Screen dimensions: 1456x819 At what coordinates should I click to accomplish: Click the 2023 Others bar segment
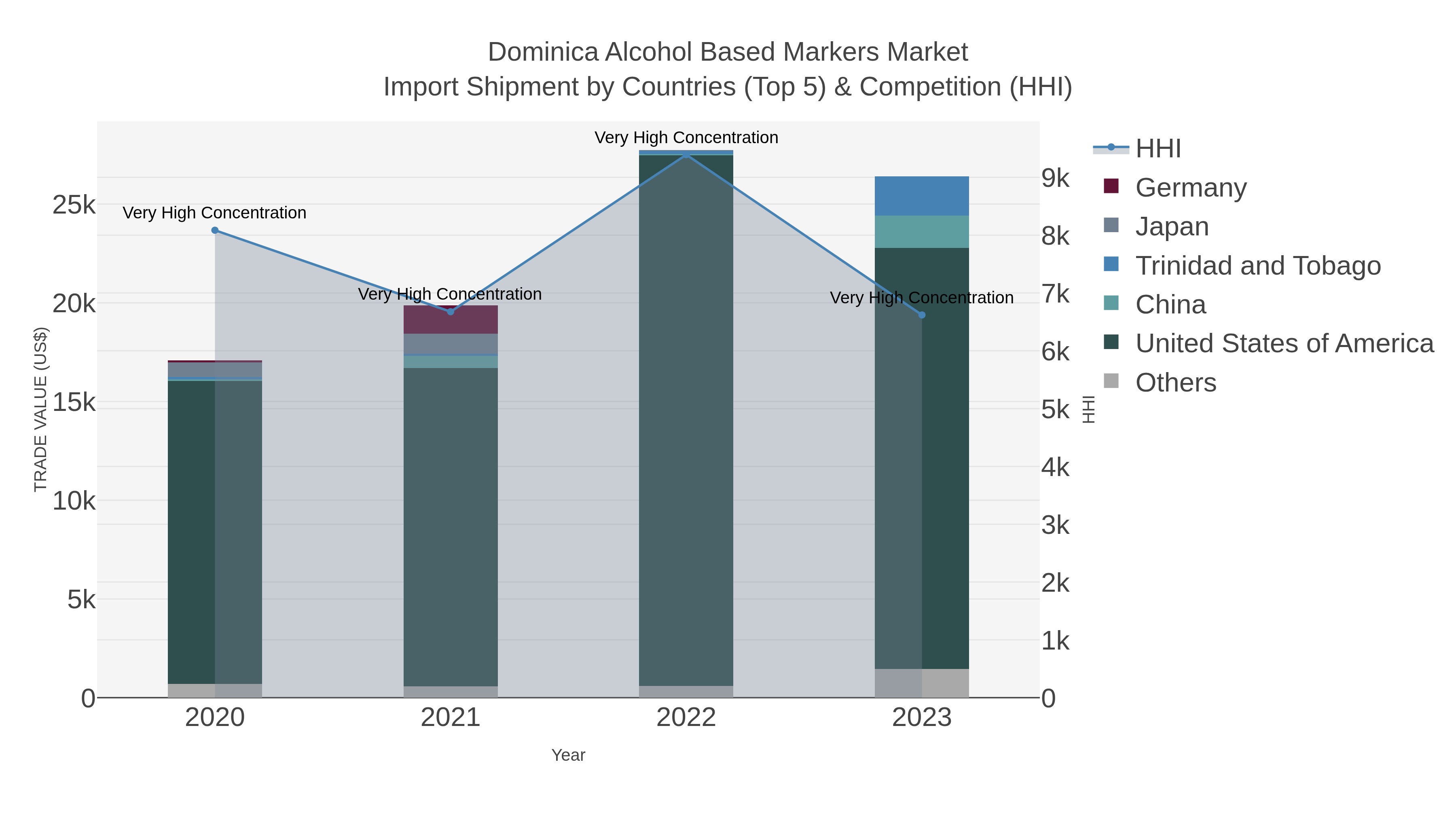pyautogui.click(x=922, y=684)
